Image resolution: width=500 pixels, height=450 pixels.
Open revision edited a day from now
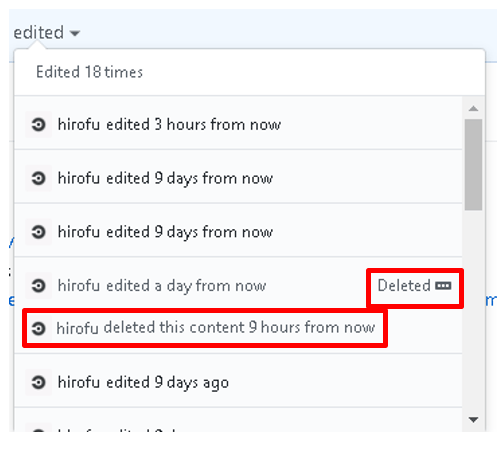click(x=162, y=286)
